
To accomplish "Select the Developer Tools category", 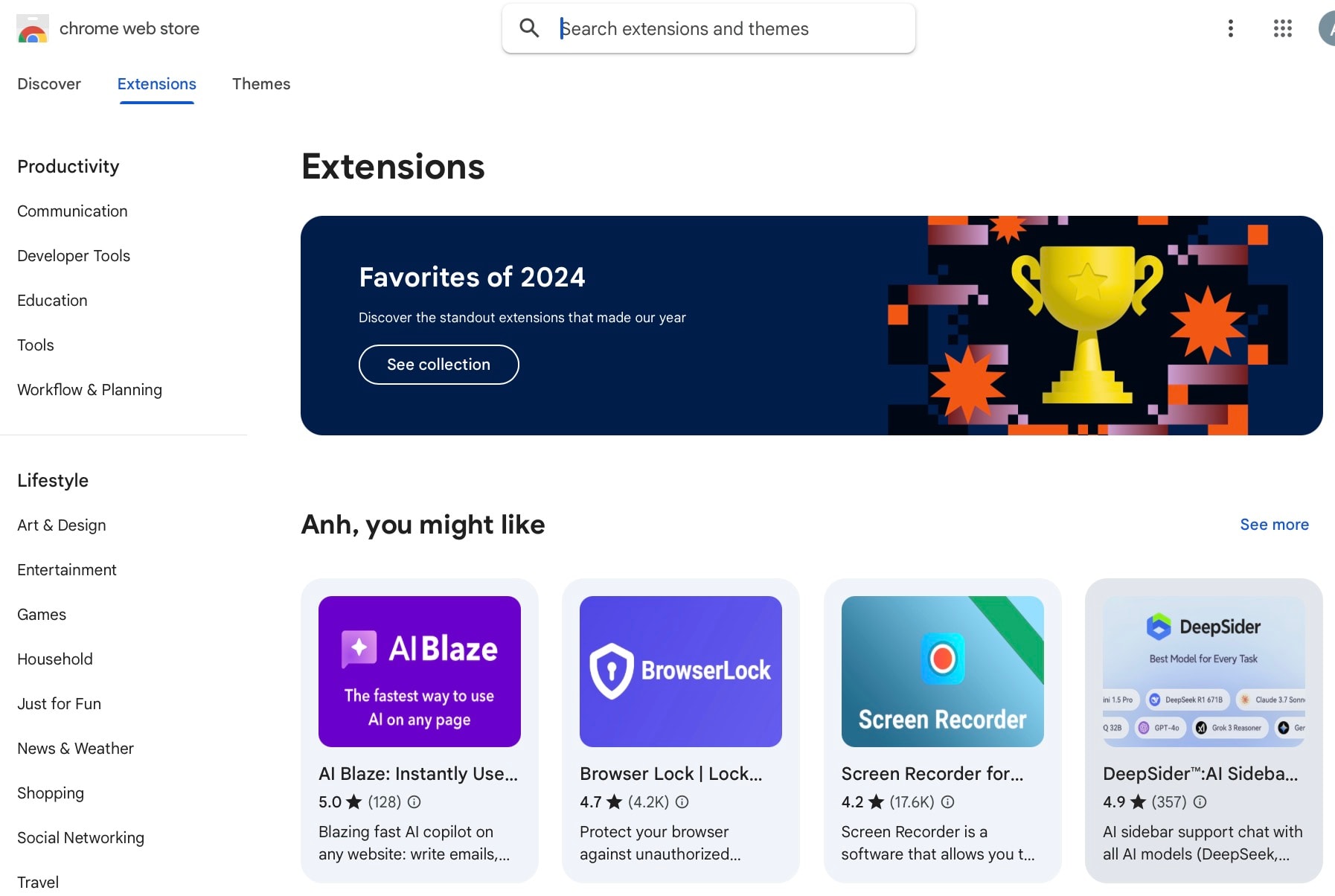I will (74, 256).
